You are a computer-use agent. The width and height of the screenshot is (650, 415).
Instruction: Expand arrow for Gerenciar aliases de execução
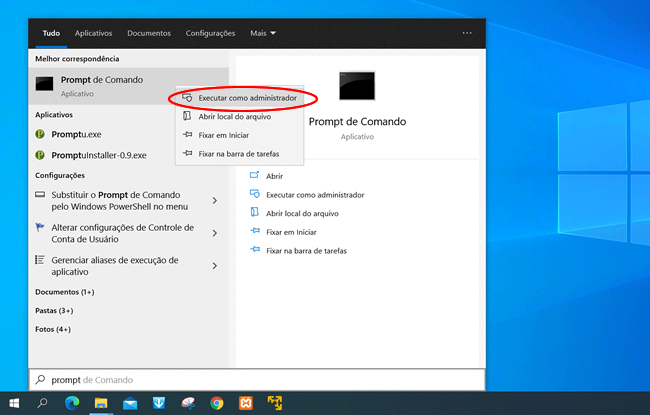click(214, 266)
